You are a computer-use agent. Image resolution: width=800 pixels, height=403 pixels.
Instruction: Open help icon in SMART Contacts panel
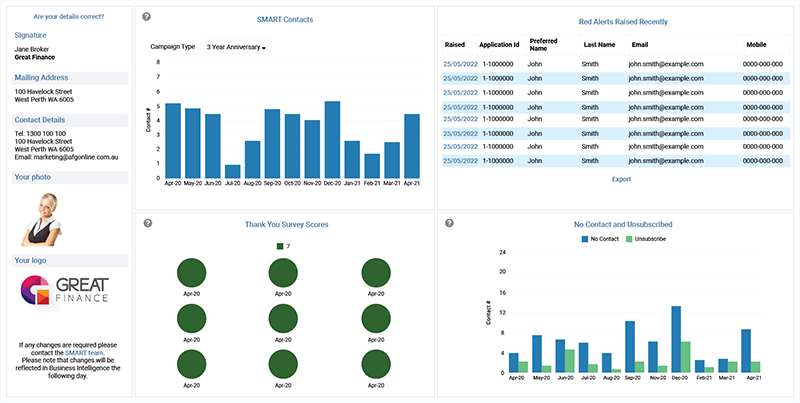tap(147, 17)
